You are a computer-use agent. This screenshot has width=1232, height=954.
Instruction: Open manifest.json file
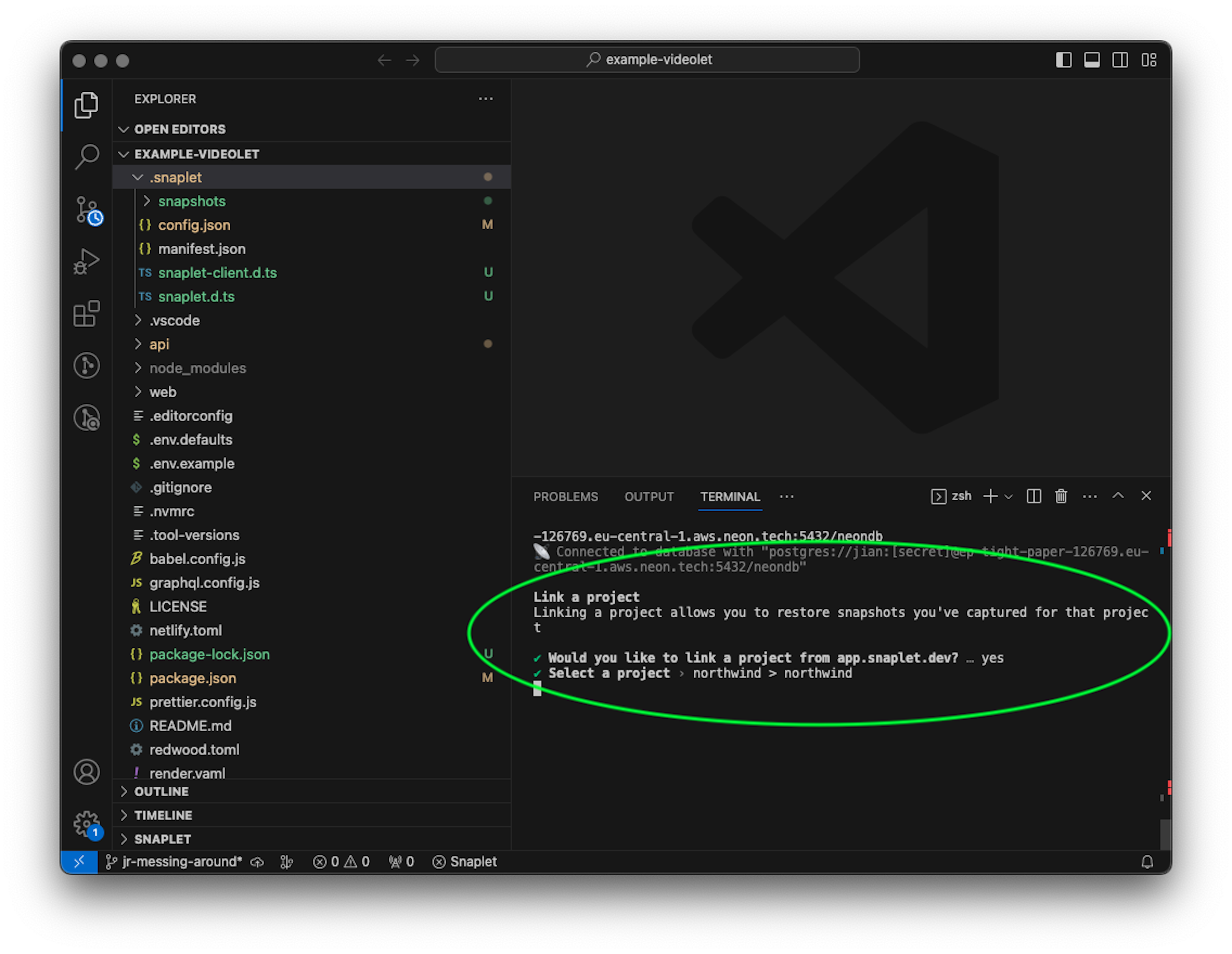click(312, 249)
